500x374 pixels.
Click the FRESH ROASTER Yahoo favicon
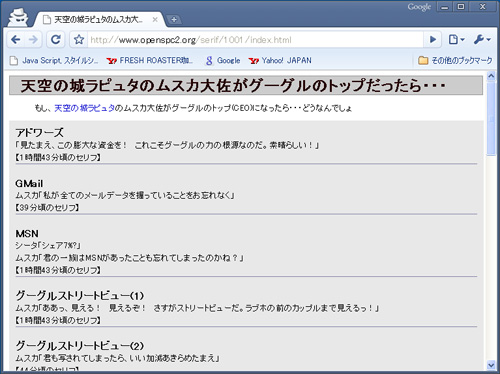(111, 61)
